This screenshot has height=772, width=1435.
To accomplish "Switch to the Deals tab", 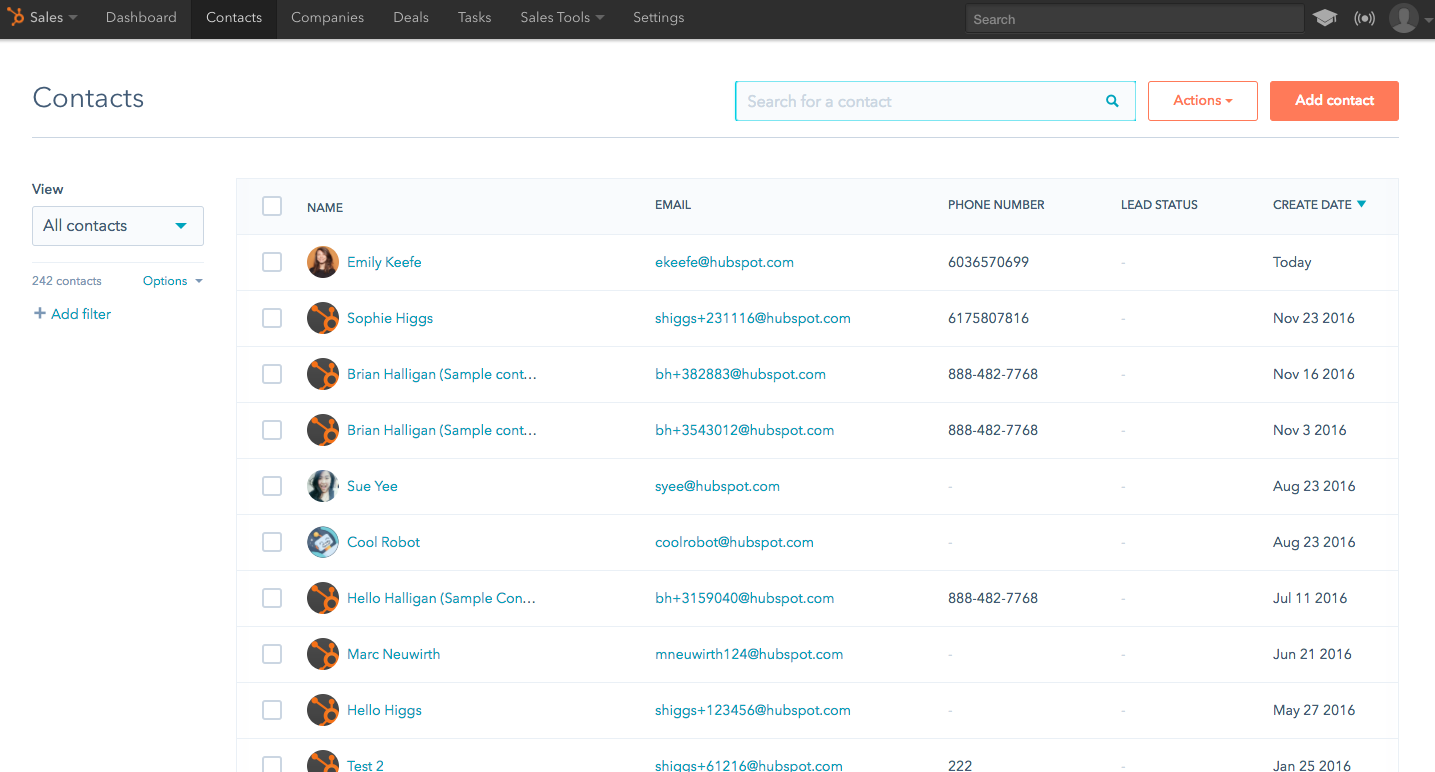I will (411, 17).
